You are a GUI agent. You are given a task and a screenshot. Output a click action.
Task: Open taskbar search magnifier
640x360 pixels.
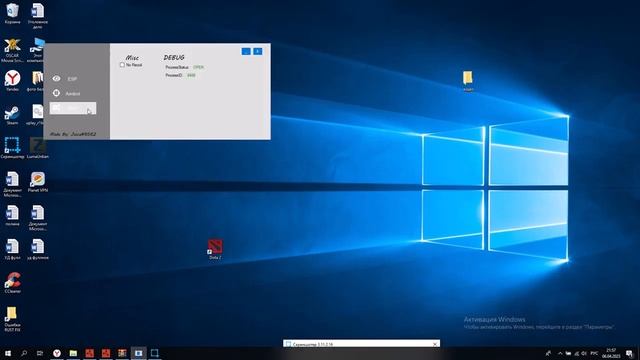coord(24,353)
